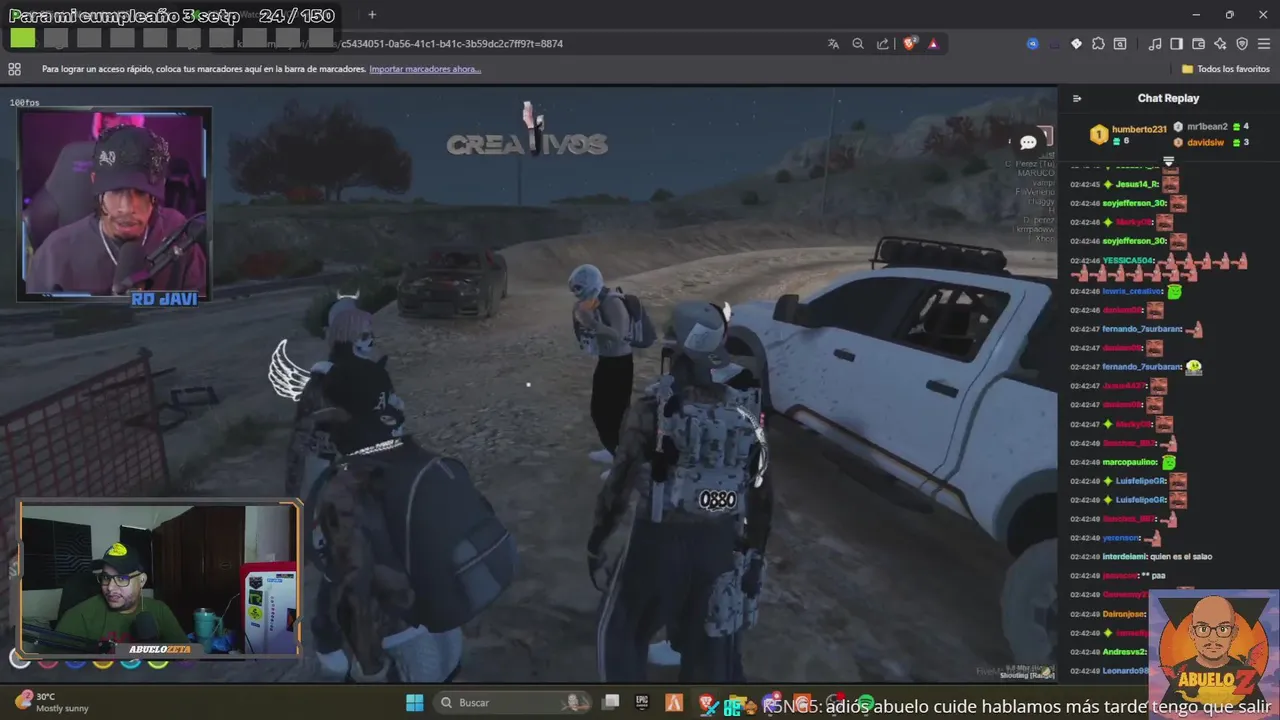Open the apps grid in bookmarks bar
Screen dimensions: 1280x720
(x=14, y=69)
